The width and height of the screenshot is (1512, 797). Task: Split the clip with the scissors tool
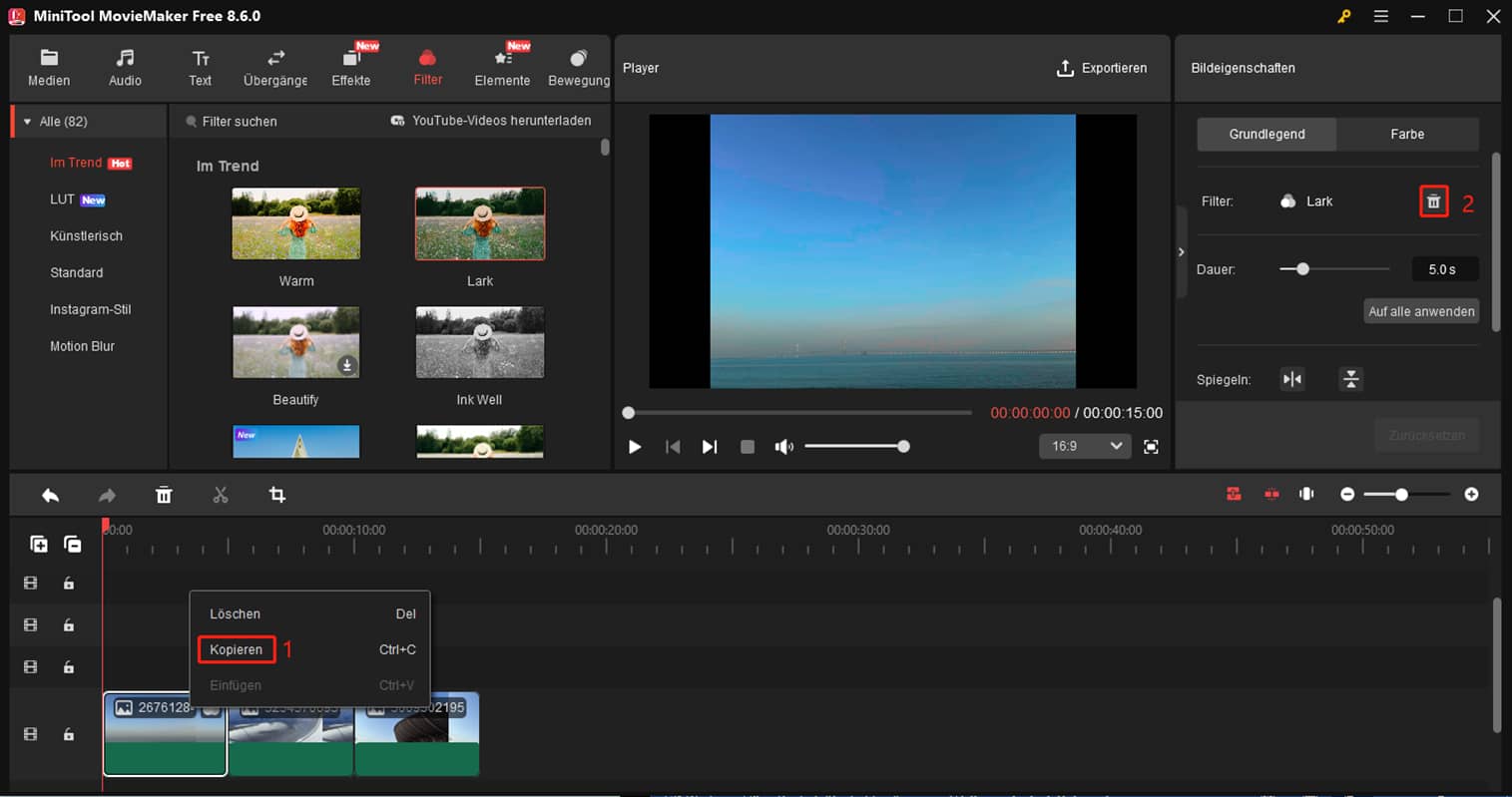221,494
